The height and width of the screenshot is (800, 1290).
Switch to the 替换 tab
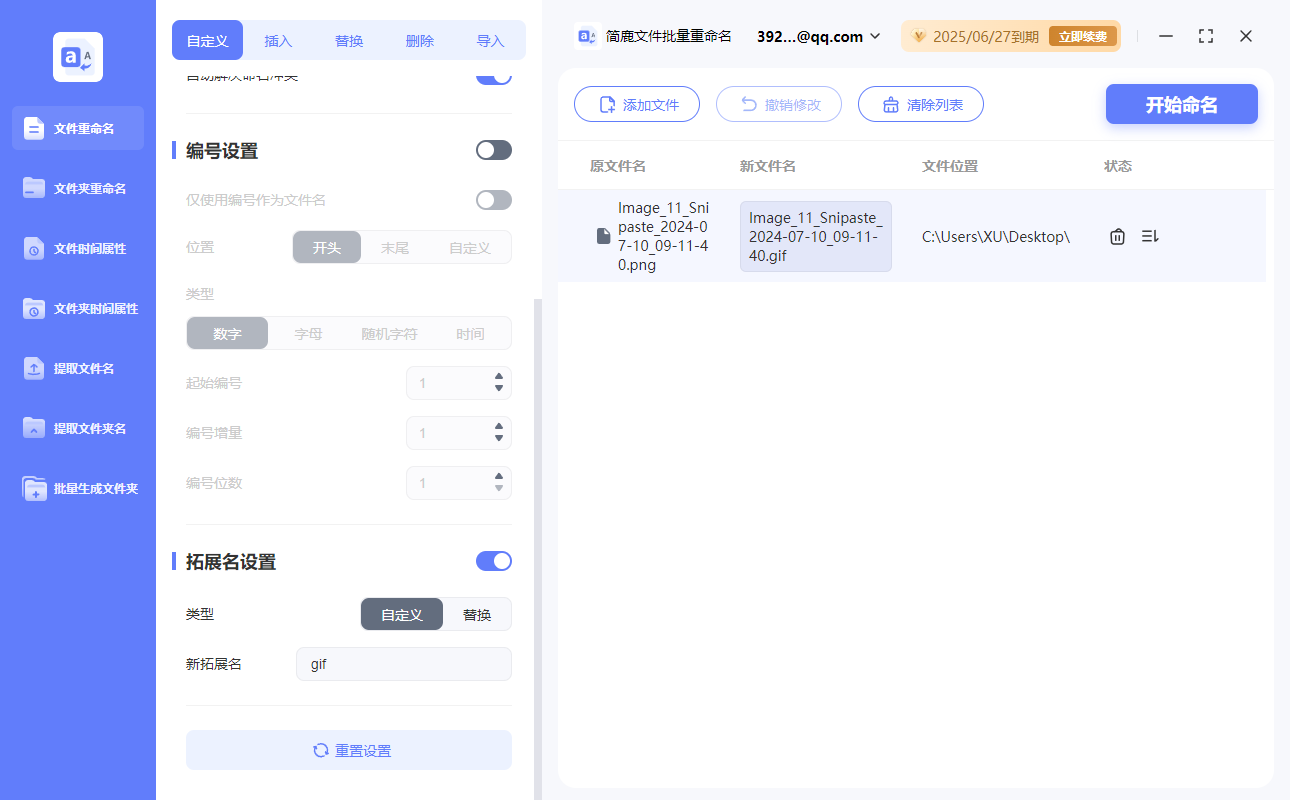click(349, 40)
